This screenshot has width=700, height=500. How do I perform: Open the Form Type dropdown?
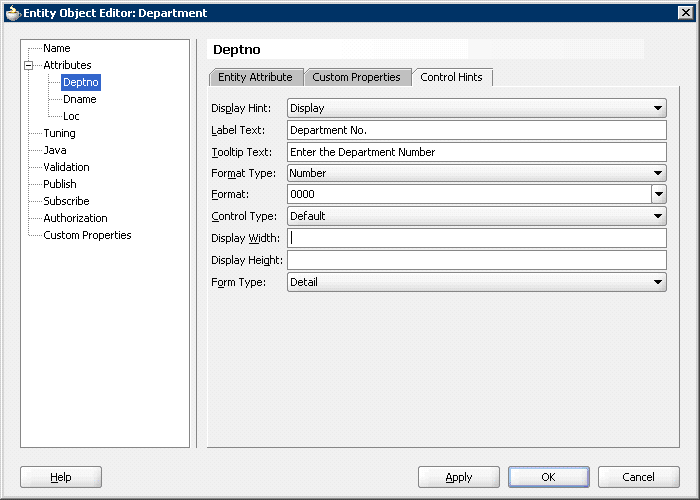click(x=658, y=282)
